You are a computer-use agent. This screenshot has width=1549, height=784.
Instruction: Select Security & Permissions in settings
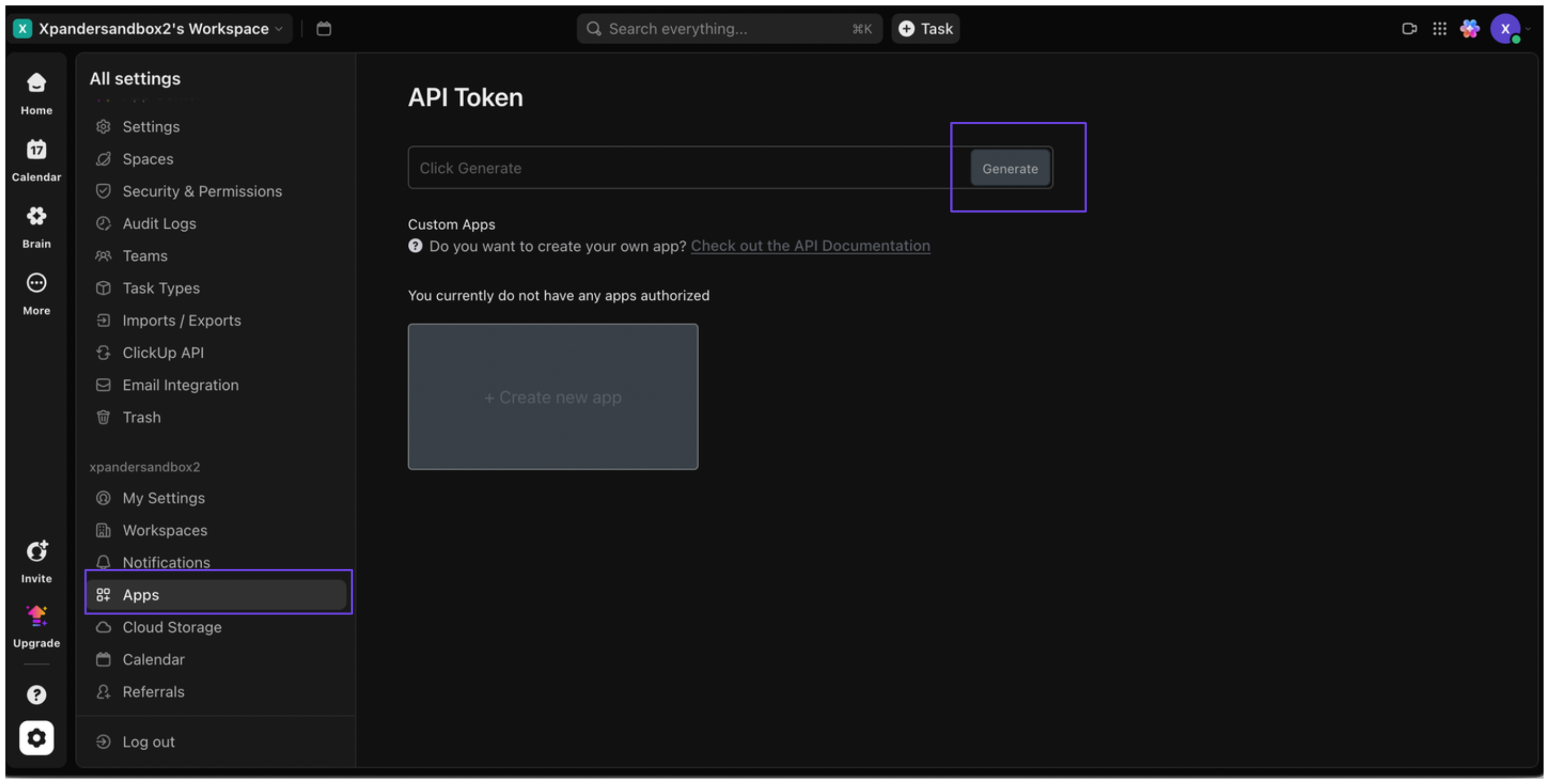tap(201, 191)
